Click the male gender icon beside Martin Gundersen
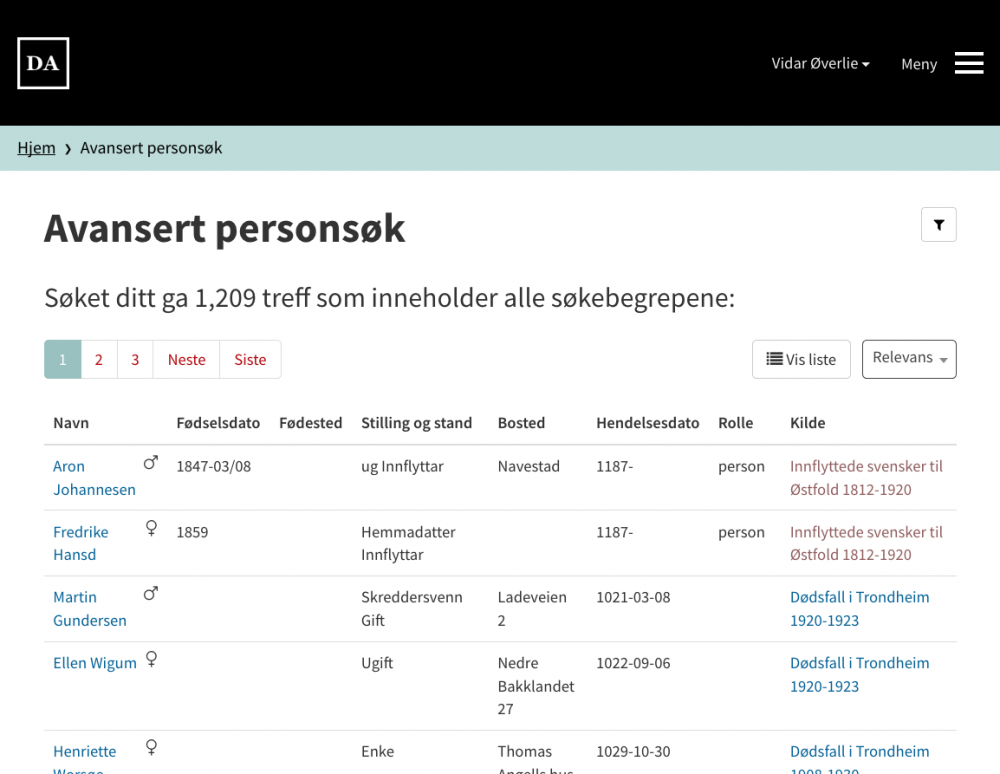The width and height of the screenshot is (1000, 774). pos(150,593)
